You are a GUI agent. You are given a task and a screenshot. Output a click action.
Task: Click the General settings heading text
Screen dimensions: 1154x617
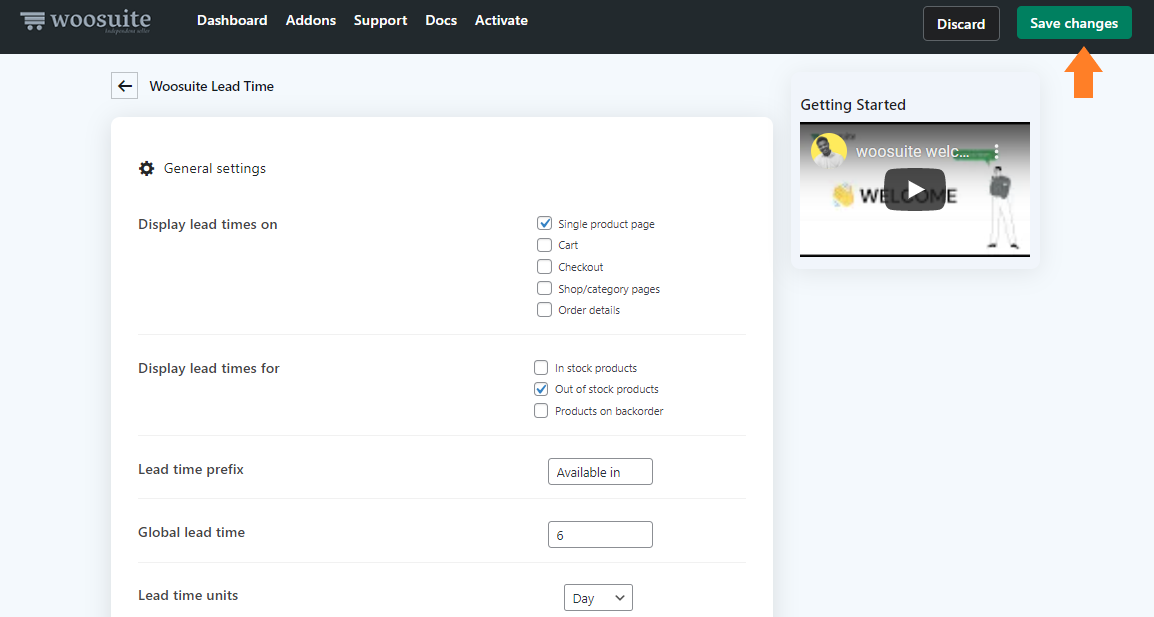point(215,169)
